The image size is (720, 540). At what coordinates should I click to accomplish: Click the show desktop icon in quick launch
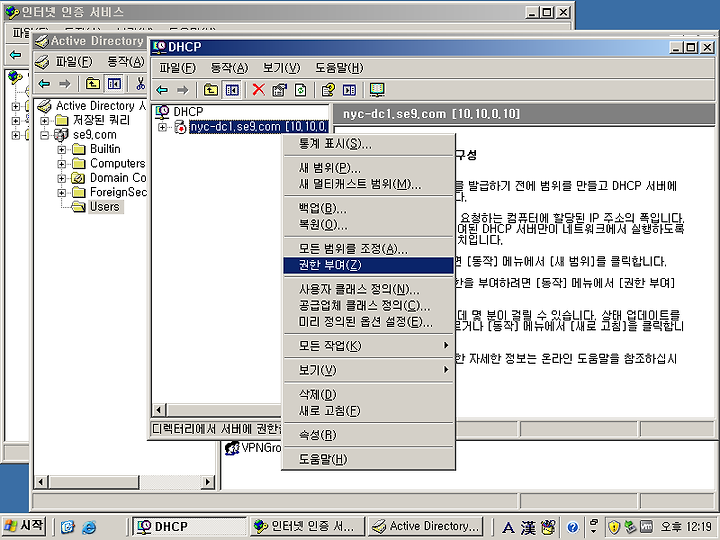[x=68, y=527]
